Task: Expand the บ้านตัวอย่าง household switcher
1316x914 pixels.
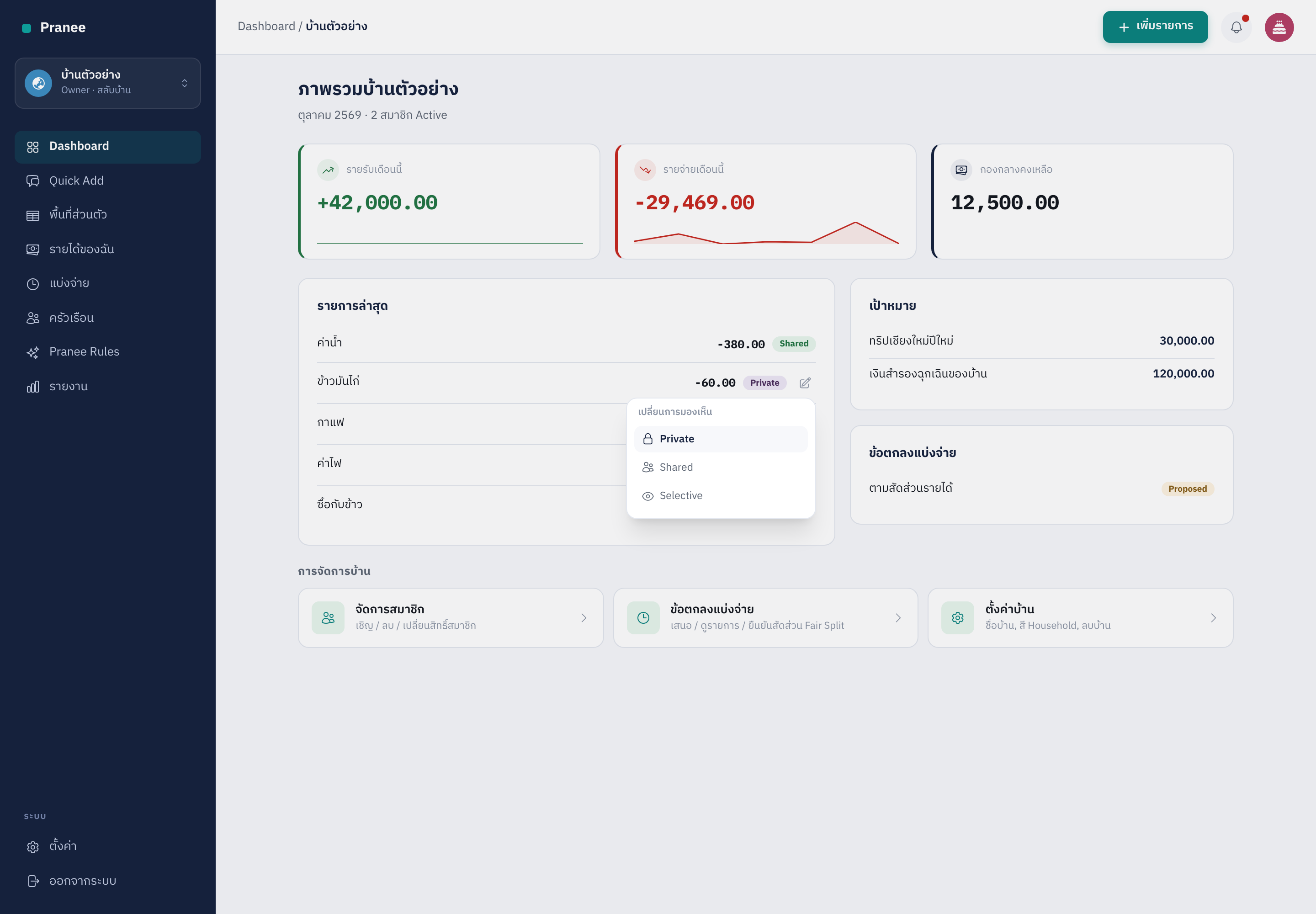Action: pos(108,83)
